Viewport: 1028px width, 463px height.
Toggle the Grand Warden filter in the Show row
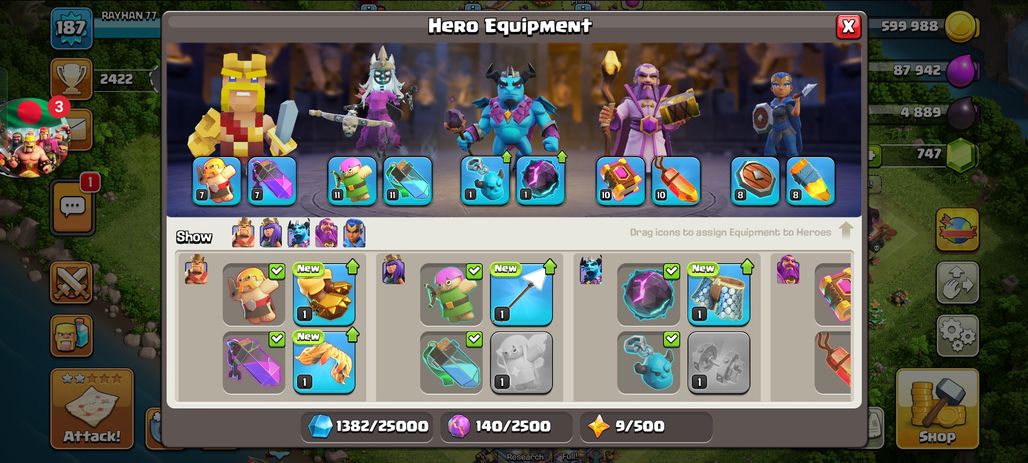(x=326, y=233)
